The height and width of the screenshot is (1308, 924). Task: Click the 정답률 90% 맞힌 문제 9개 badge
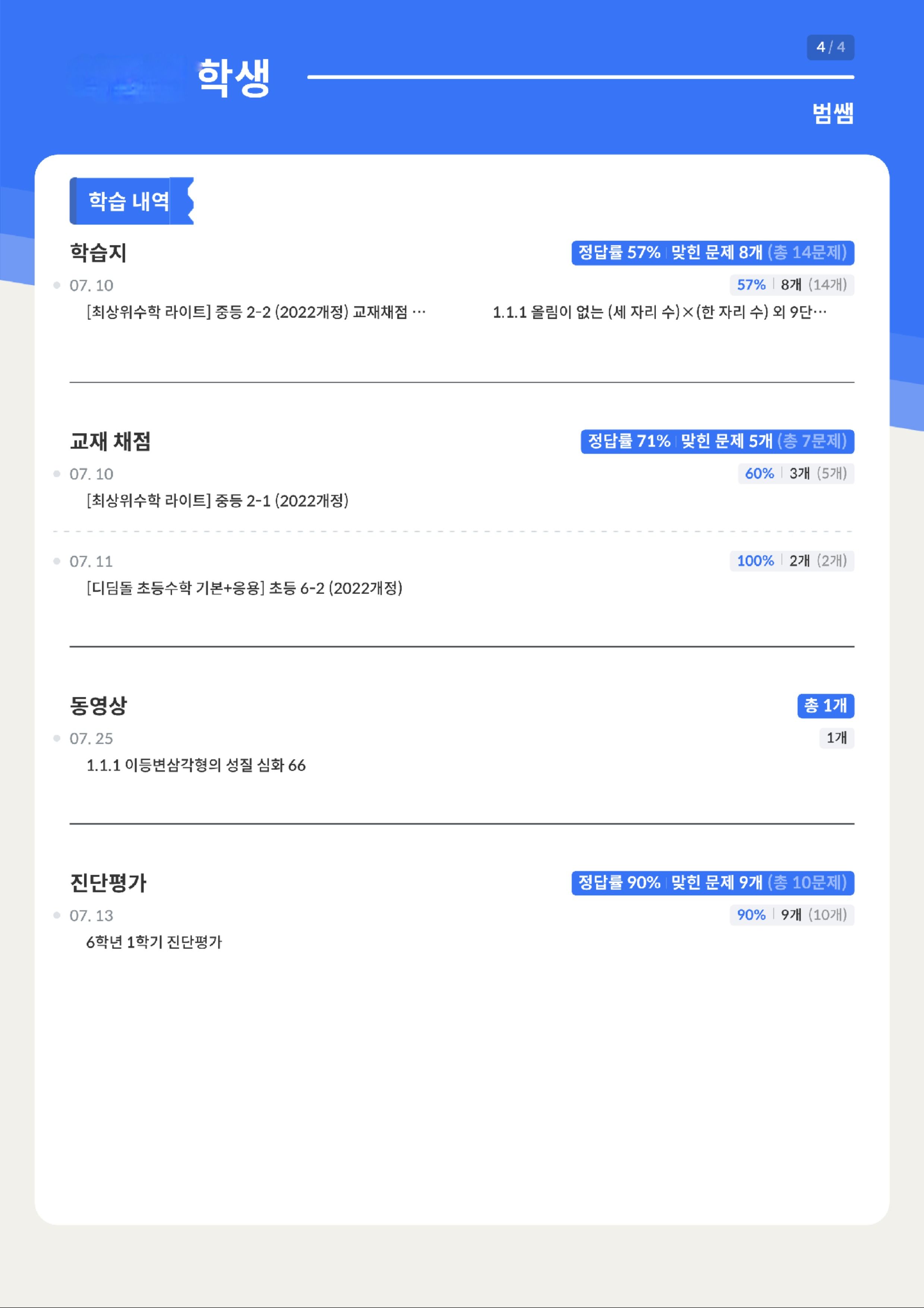click(713, 883)
